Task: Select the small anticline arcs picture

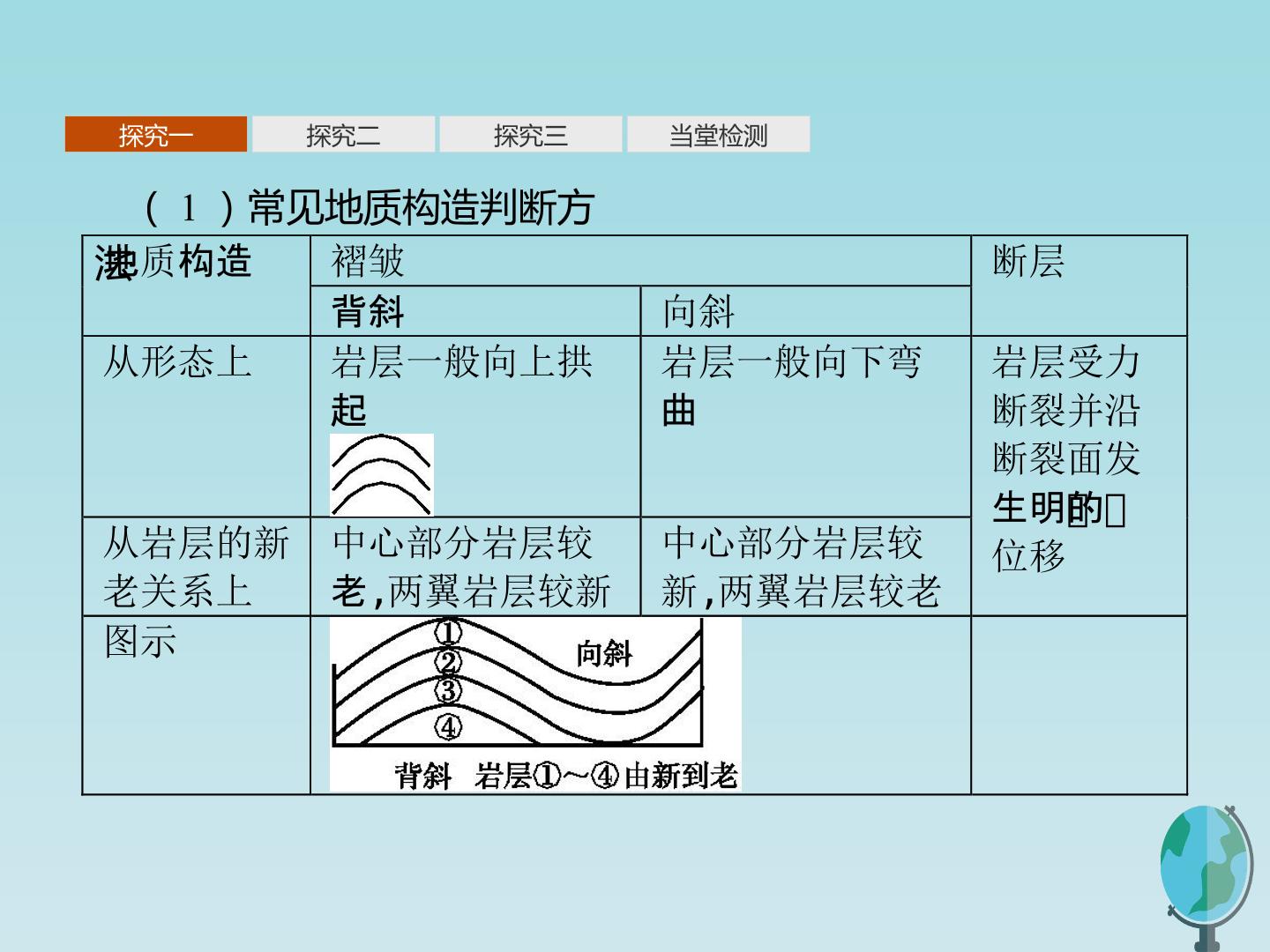Action: tap(382, 474)
